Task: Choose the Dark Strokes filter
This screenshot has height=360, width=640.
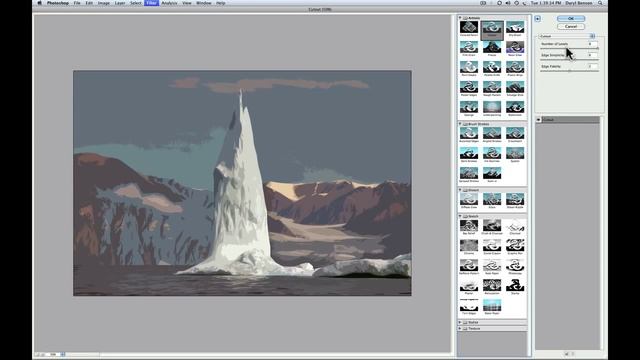Action: pos(469,153)
